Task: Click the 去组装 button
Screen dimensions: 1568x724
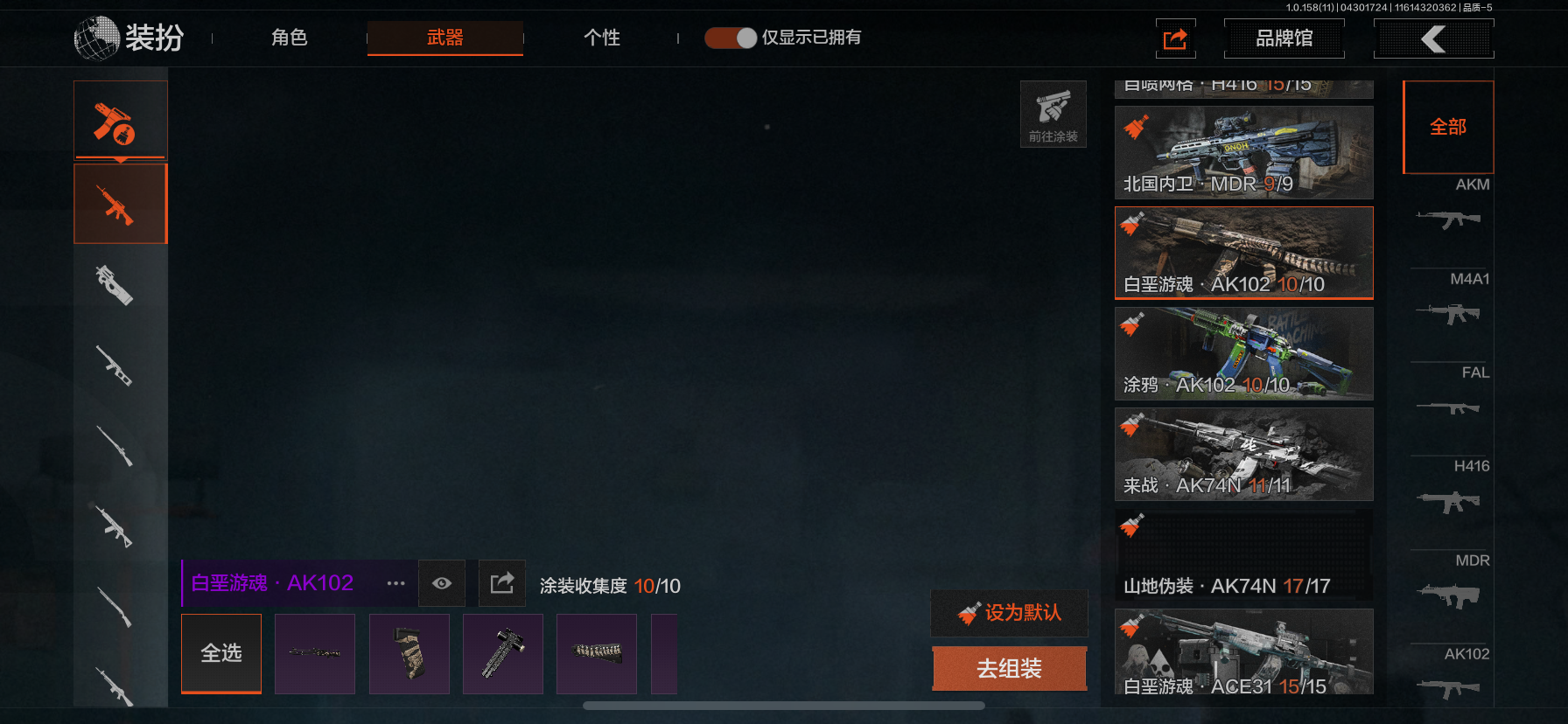Action: [1010, 669]
